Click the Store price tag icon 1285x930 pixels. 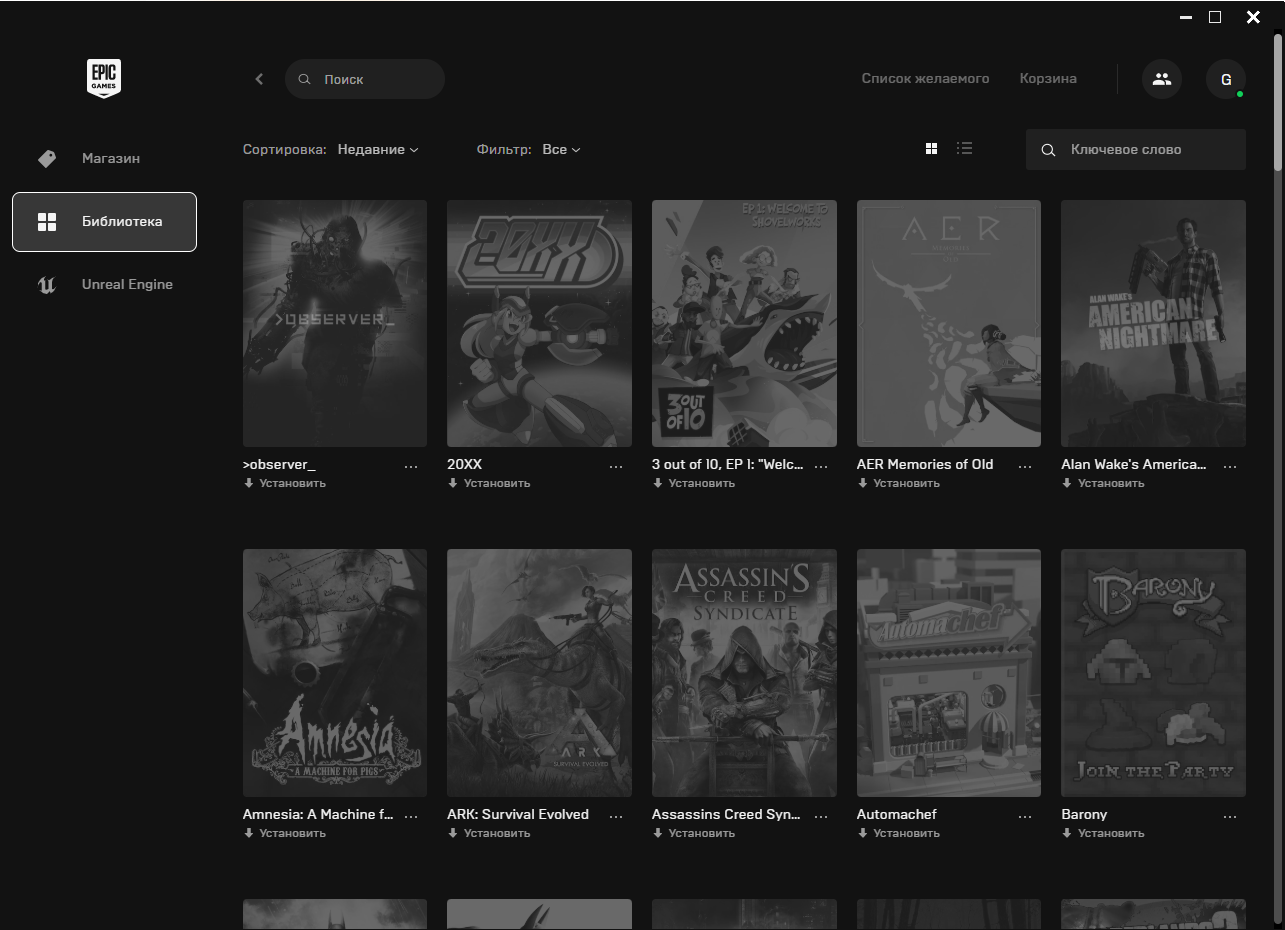click(47, 158)
